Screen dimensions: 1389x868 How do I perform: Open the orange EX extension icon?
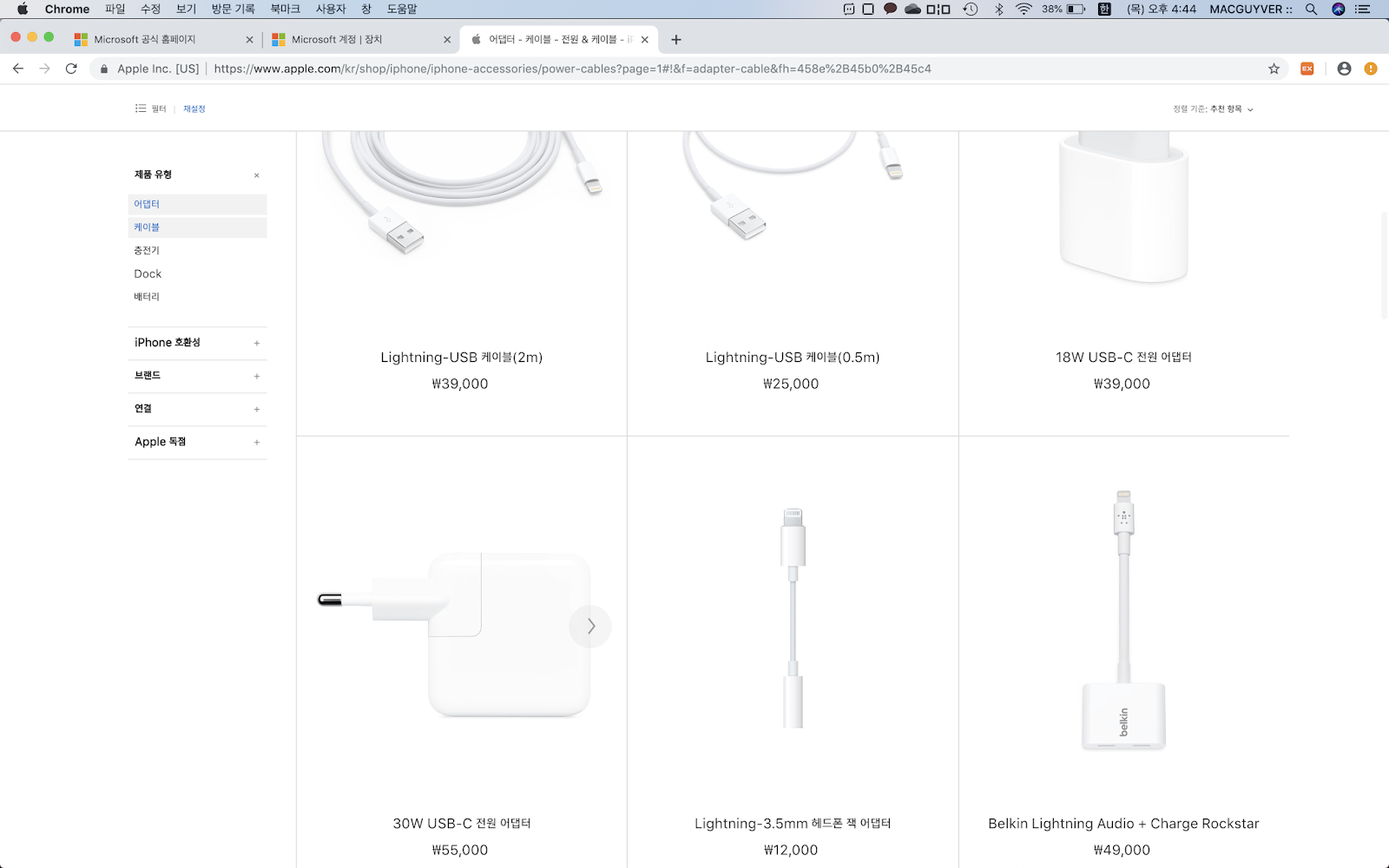point(1307,69)
